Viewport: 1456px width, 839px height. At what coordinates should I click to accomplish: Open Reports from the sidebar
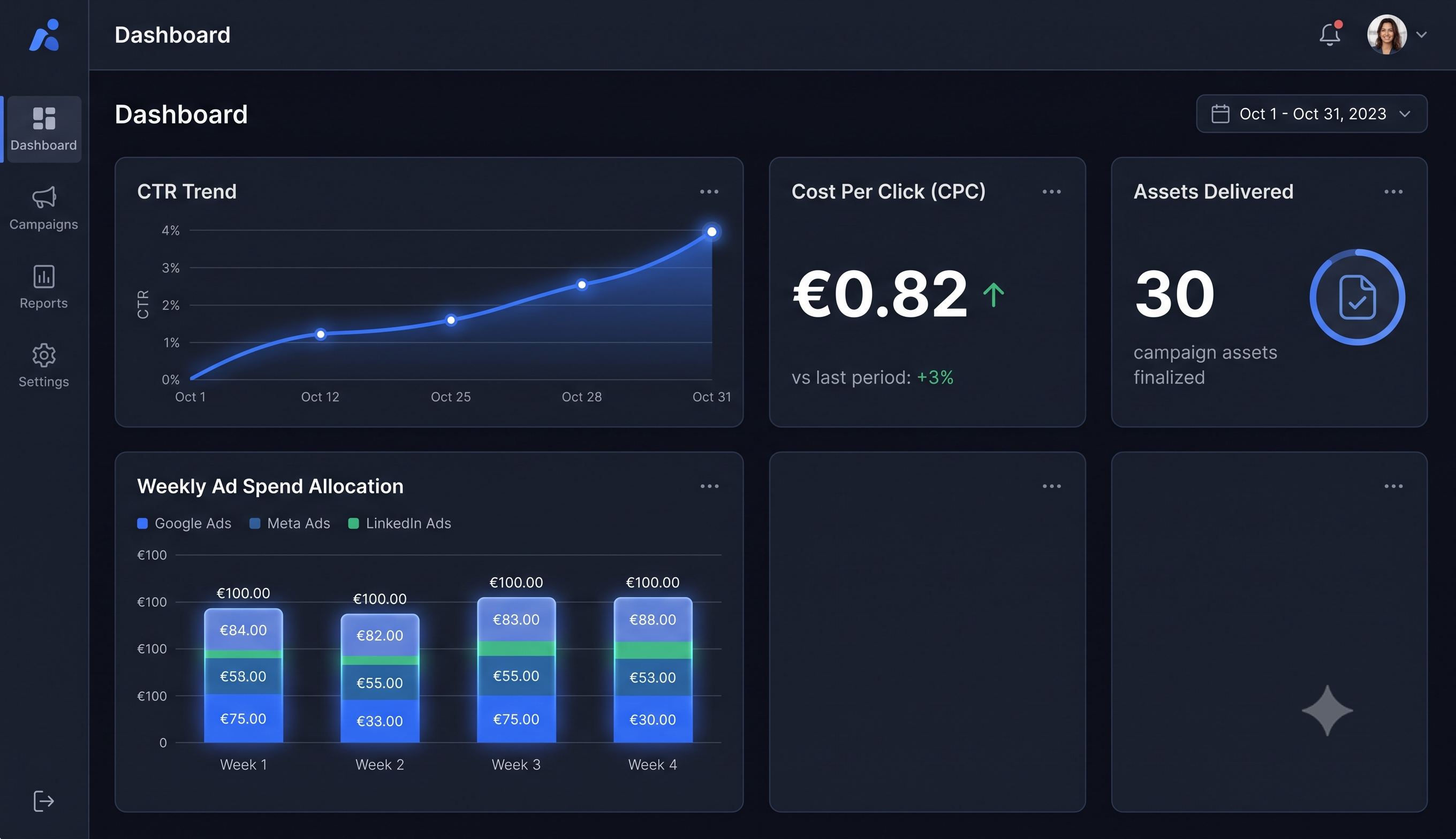pos(44,287)
